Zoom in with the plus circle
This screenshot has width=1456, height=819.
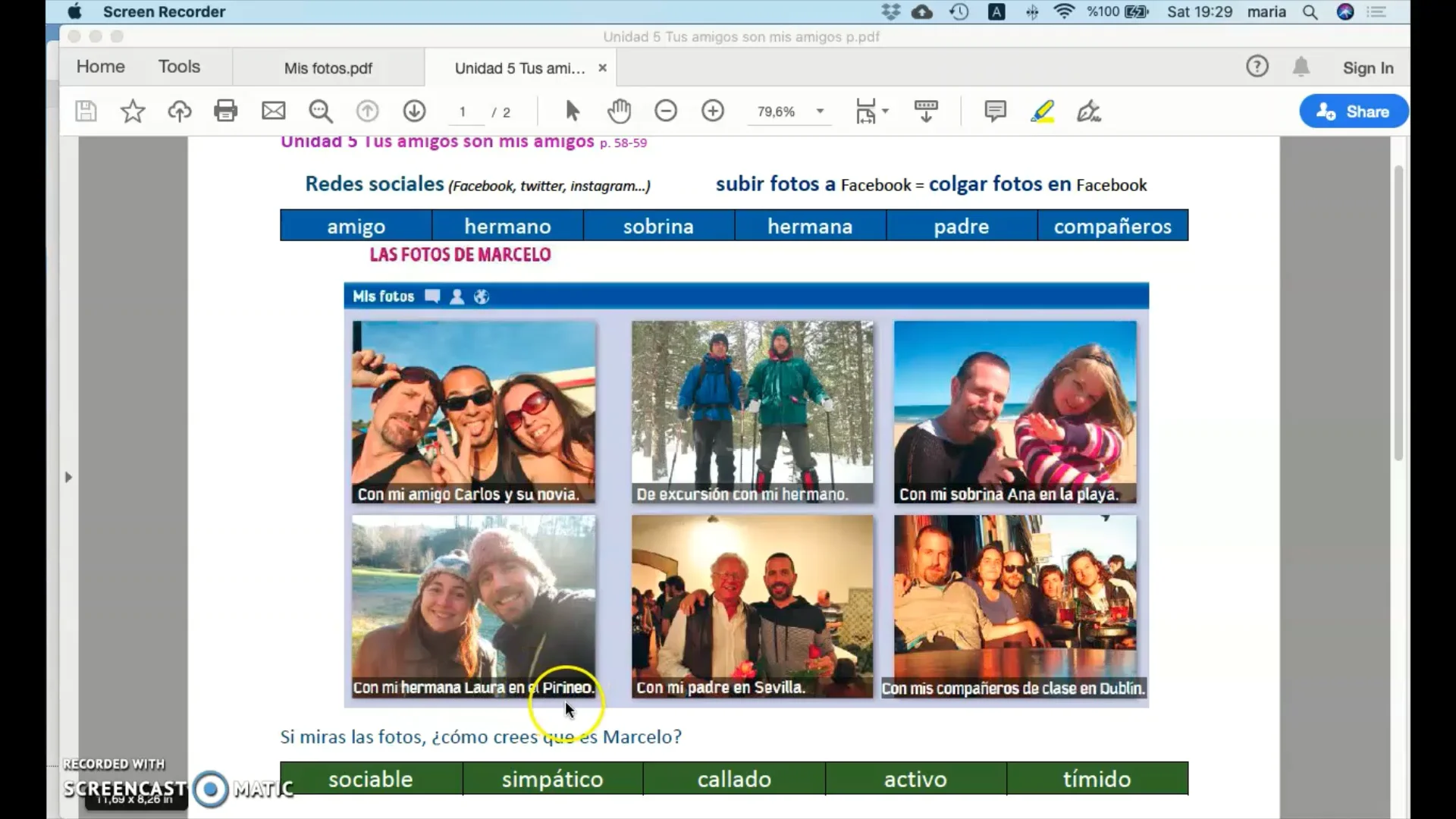point(713,111)
